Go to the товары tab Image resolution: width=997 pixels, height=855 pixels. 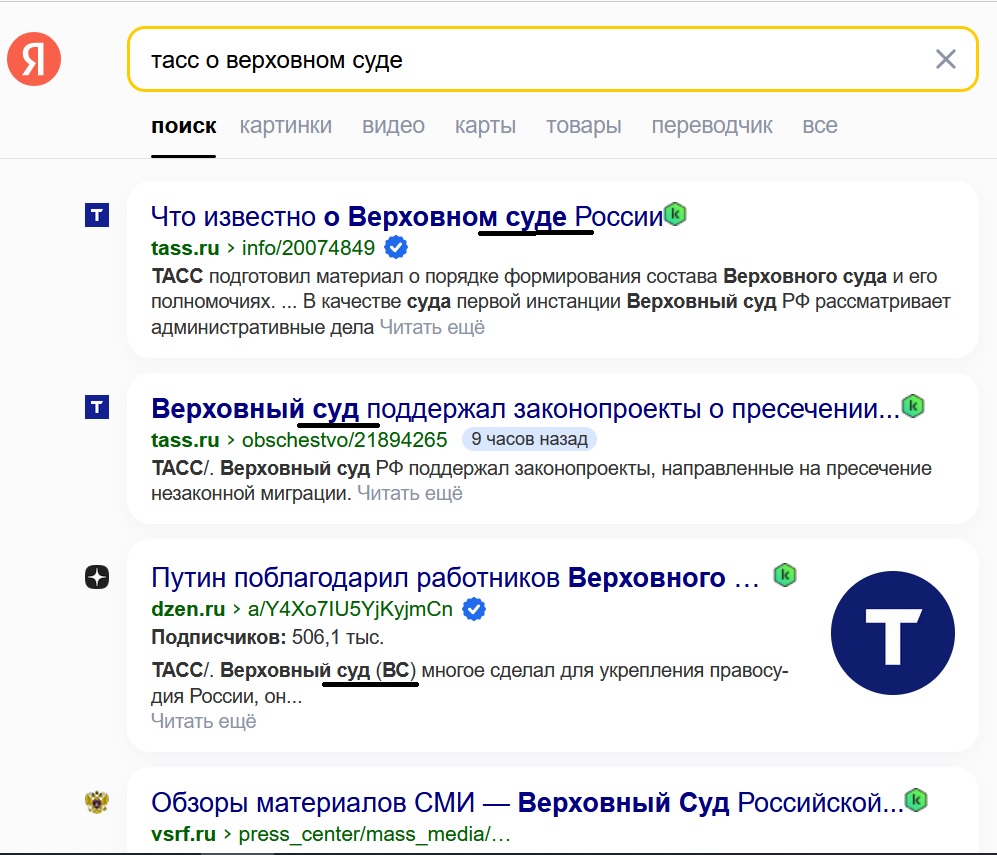coord(583,126)
